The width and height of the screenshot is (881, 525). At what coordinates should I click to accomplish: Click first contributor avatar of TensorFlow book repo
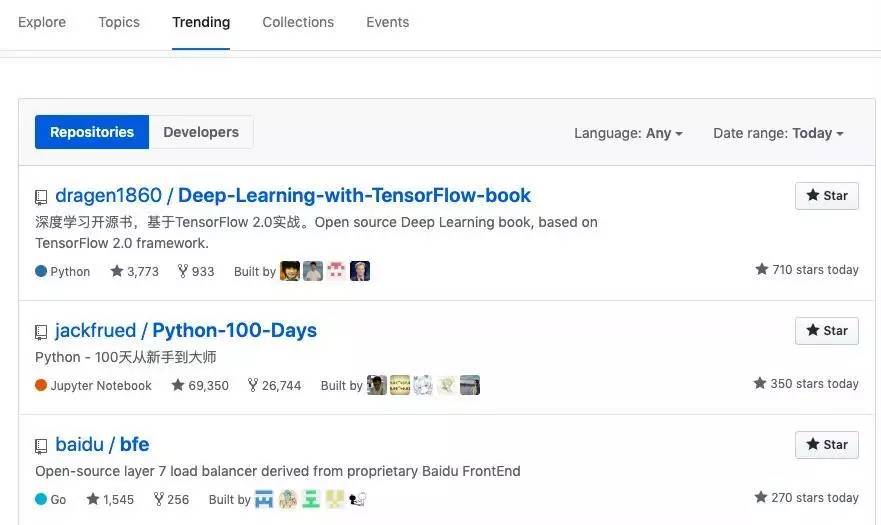[x=290, y=271]
